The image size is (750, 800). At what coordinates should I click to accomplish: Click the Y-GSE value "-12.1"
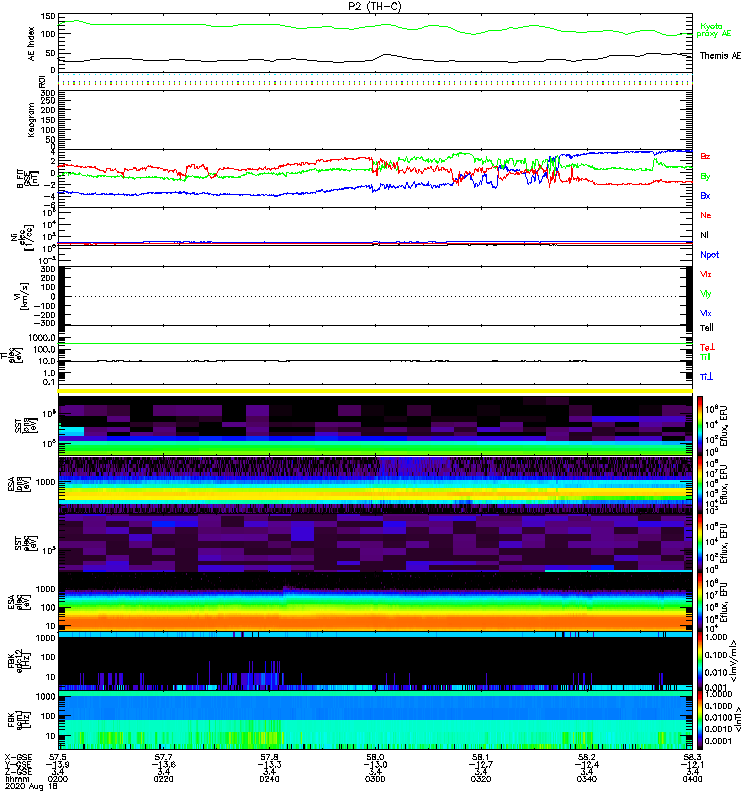pyautogui.click(x=692, y=764)
